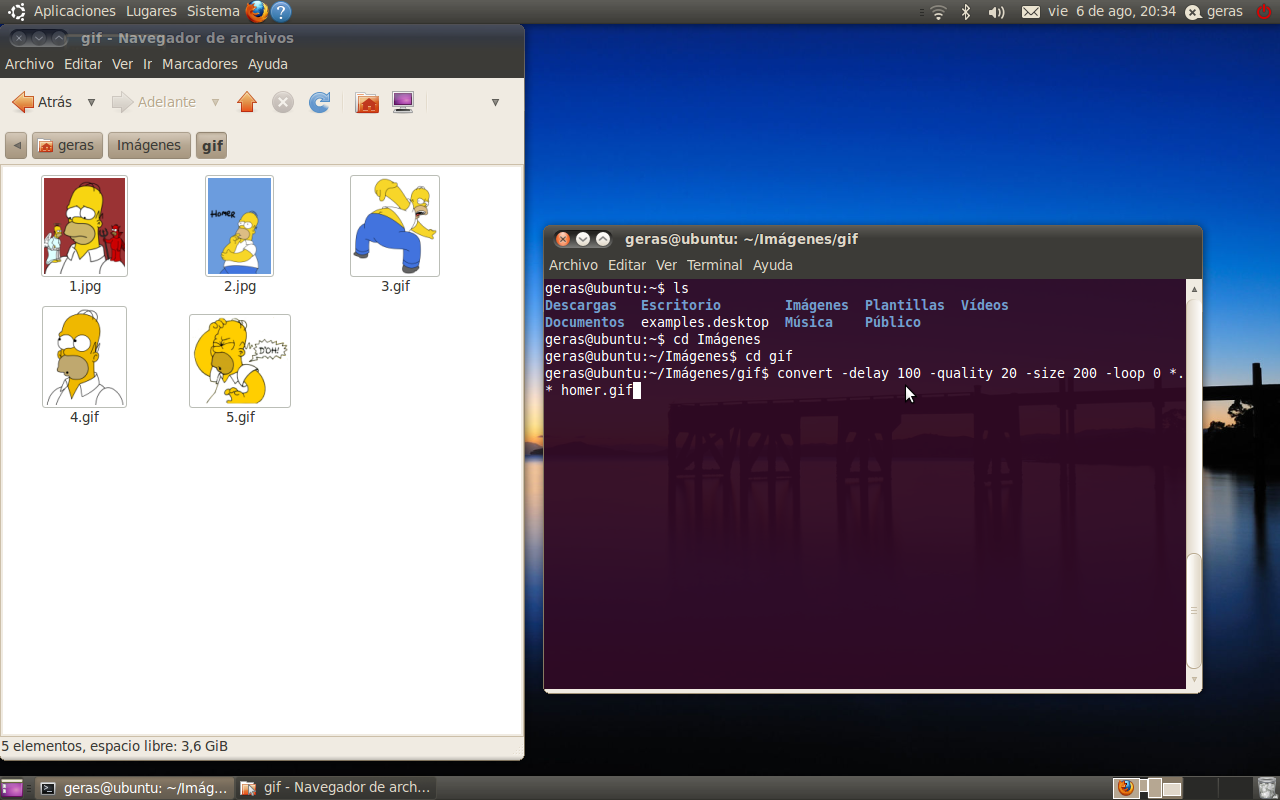Launch Firefox from the top panel

tap(259, 11)
